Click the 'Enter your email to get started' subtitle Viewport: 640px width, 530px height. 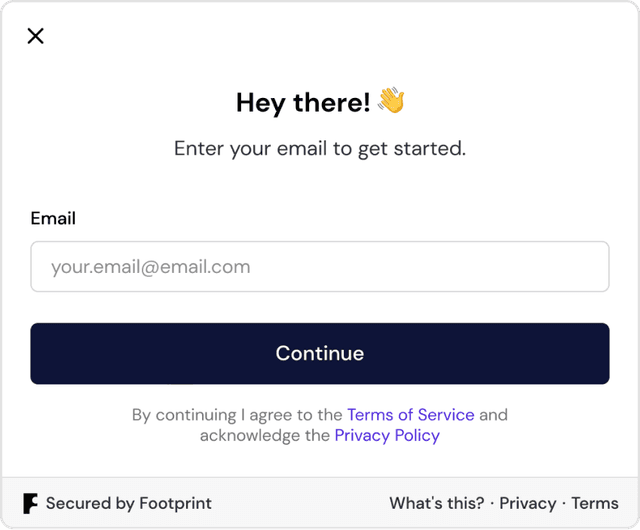320,148
